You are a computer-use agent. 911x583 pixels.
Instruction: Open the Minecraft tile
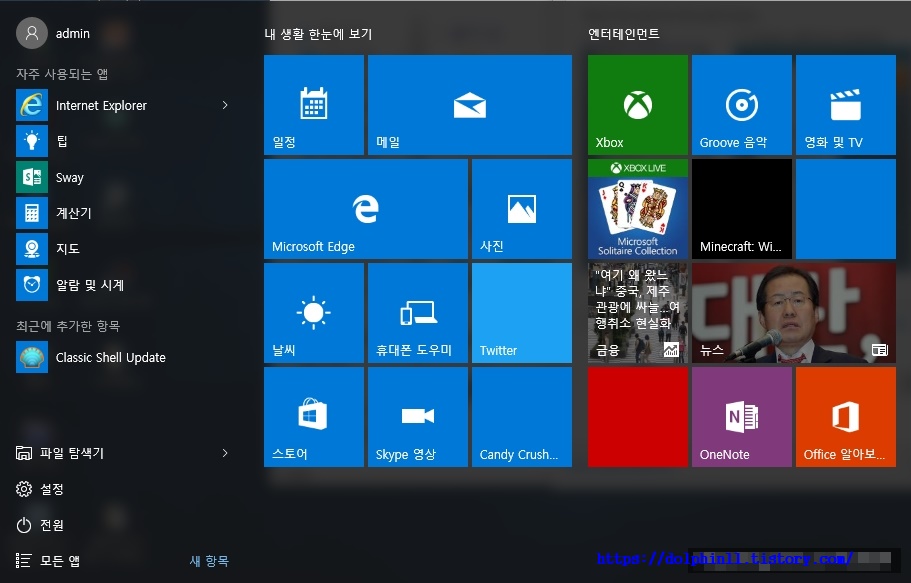point(742,209)
